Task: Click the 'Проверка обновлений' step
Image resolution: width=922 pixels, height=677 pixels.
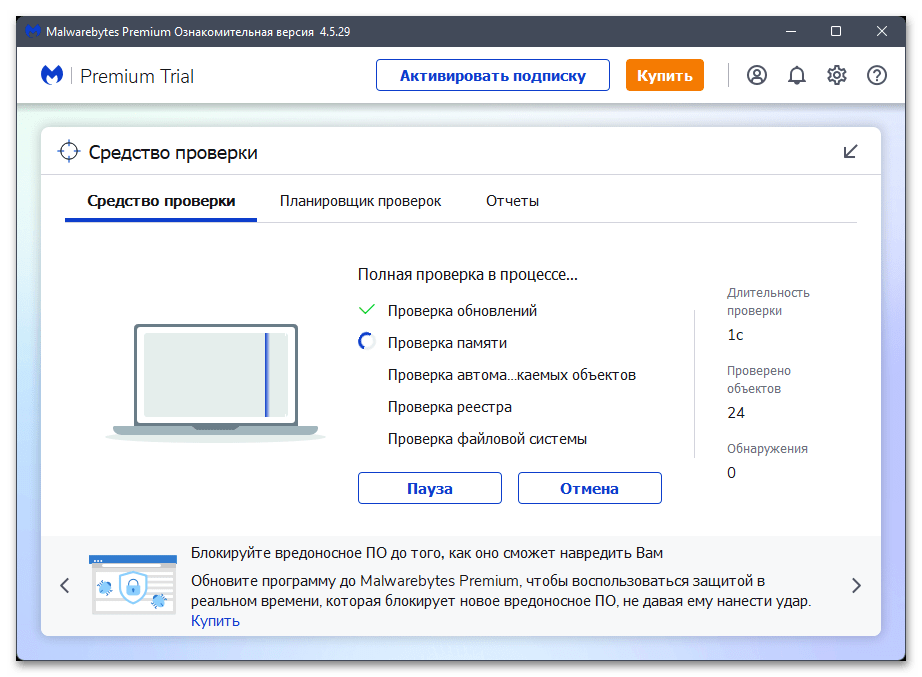Action: tap(462, 311)
